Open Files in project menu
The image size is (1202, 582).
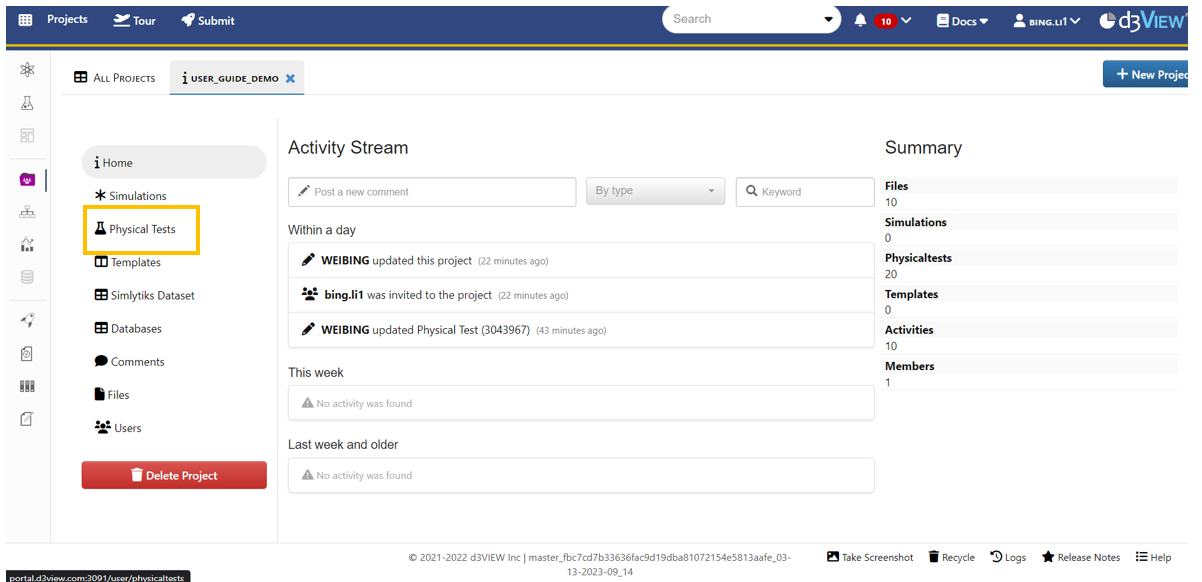click(x=111, y=394)
